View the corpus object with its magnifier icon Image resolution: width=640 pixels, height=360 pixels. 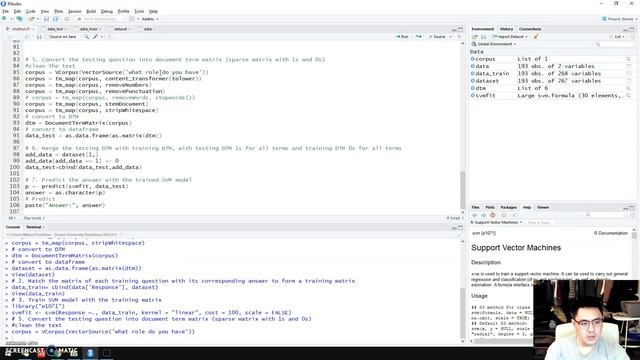(x=629, y=59)
